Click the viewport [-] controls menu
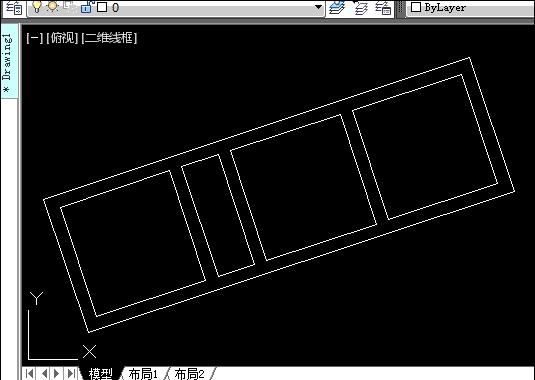 (x=34, y=38)
